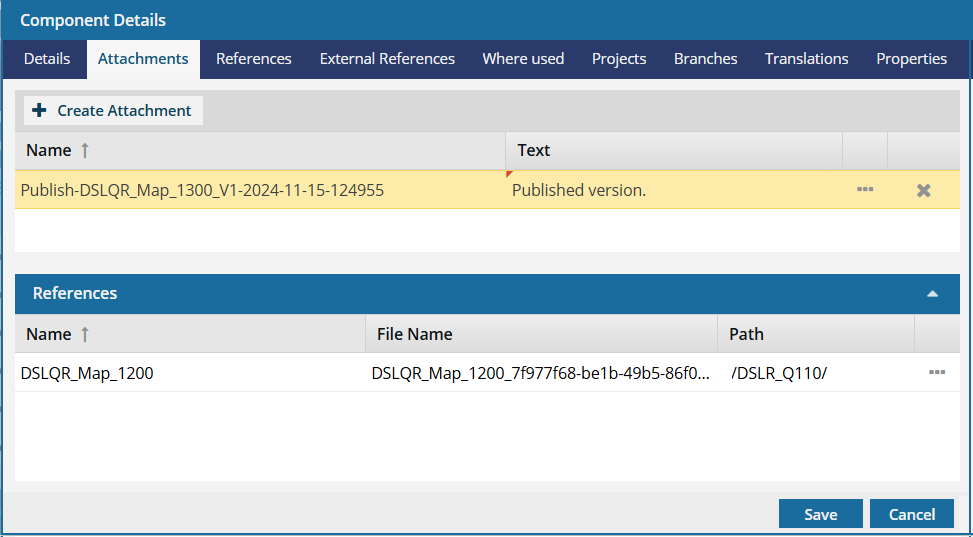Select the Projects tab

pos(619,59)
